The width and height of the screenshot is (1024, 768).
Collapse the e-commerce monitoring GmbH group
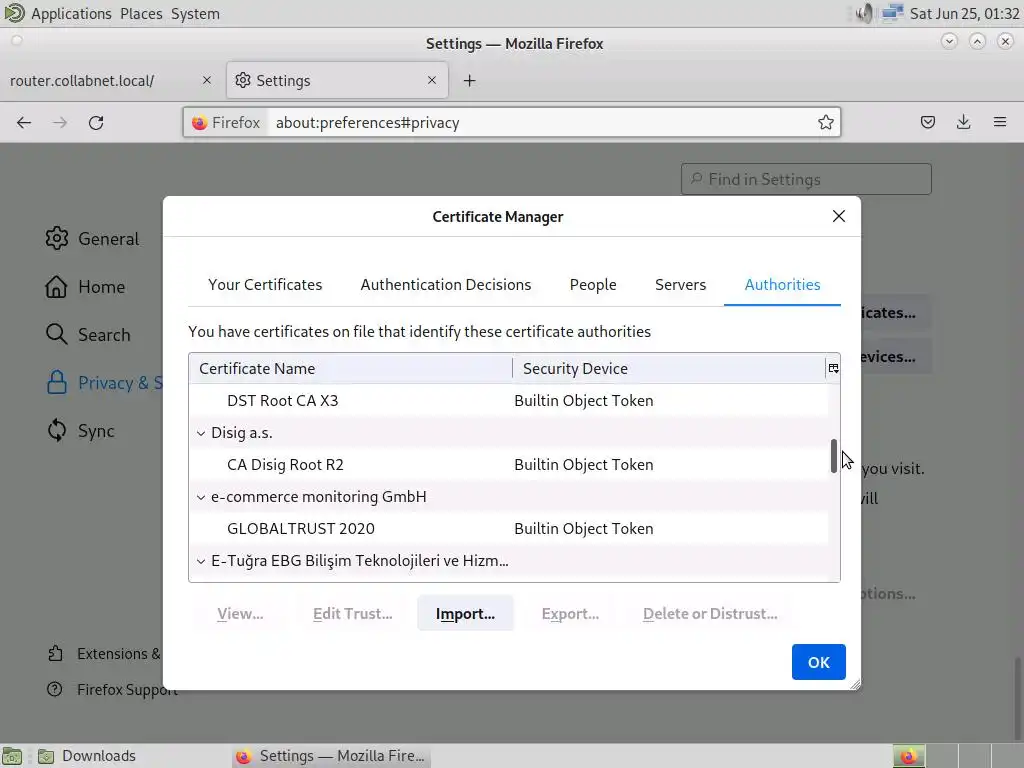coord(201,497)
